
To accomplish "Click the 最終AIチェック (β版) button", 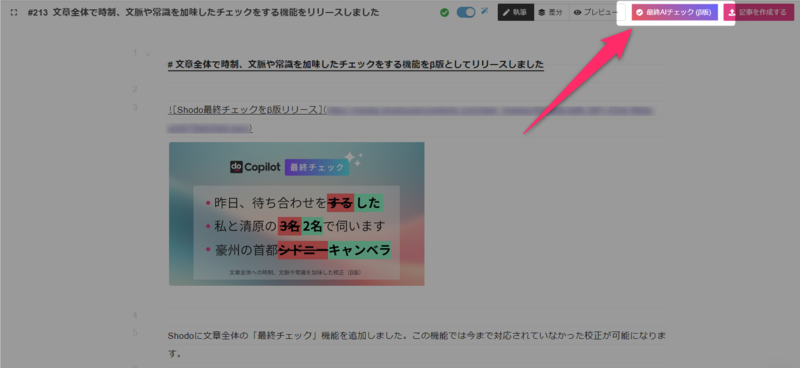I will coord(674,13).
